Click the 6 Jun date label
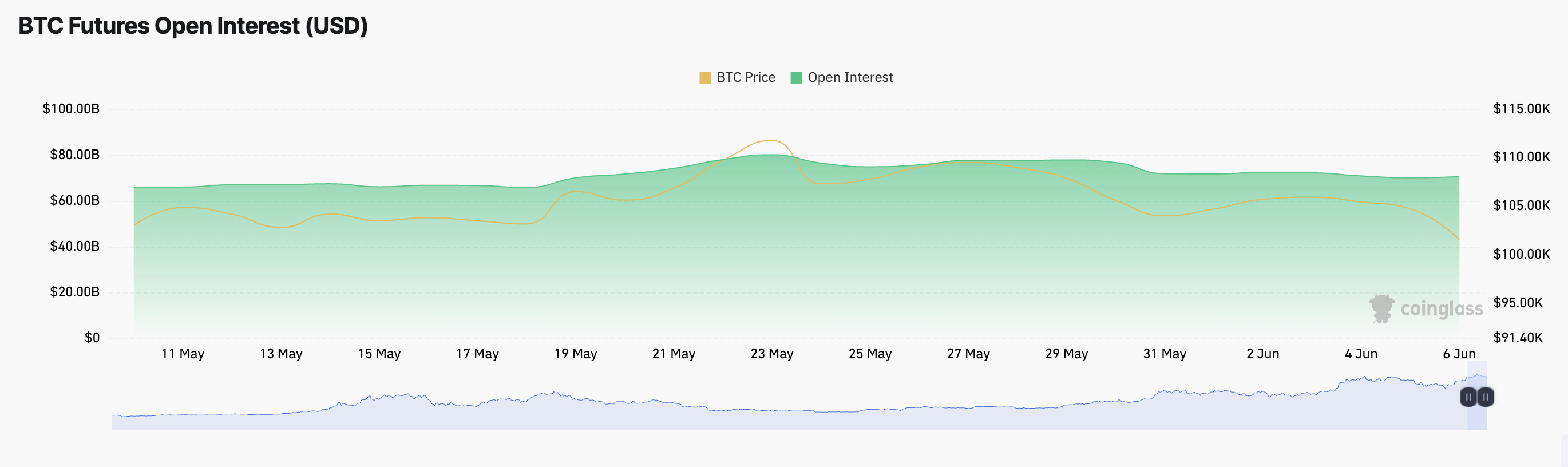The width and height of the screenshot is (1568, 467). click(x=1459, y=354)
